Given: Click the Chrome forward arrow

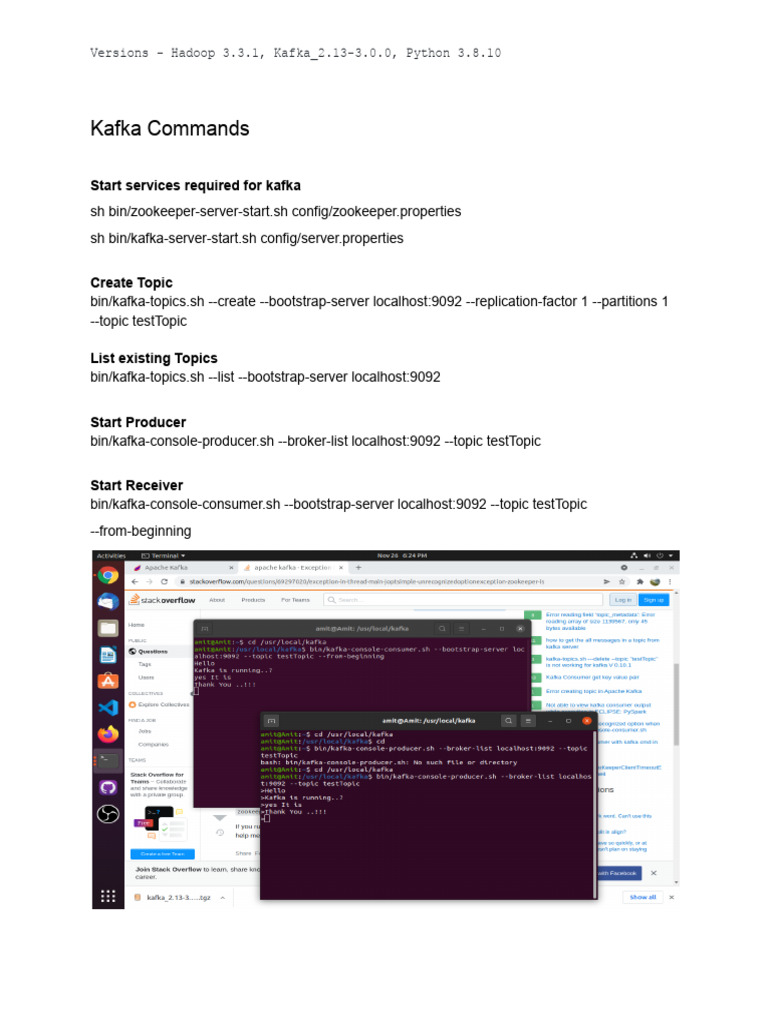Looking at the screenshot, I should pyautogui.click(x=150, y=582).
